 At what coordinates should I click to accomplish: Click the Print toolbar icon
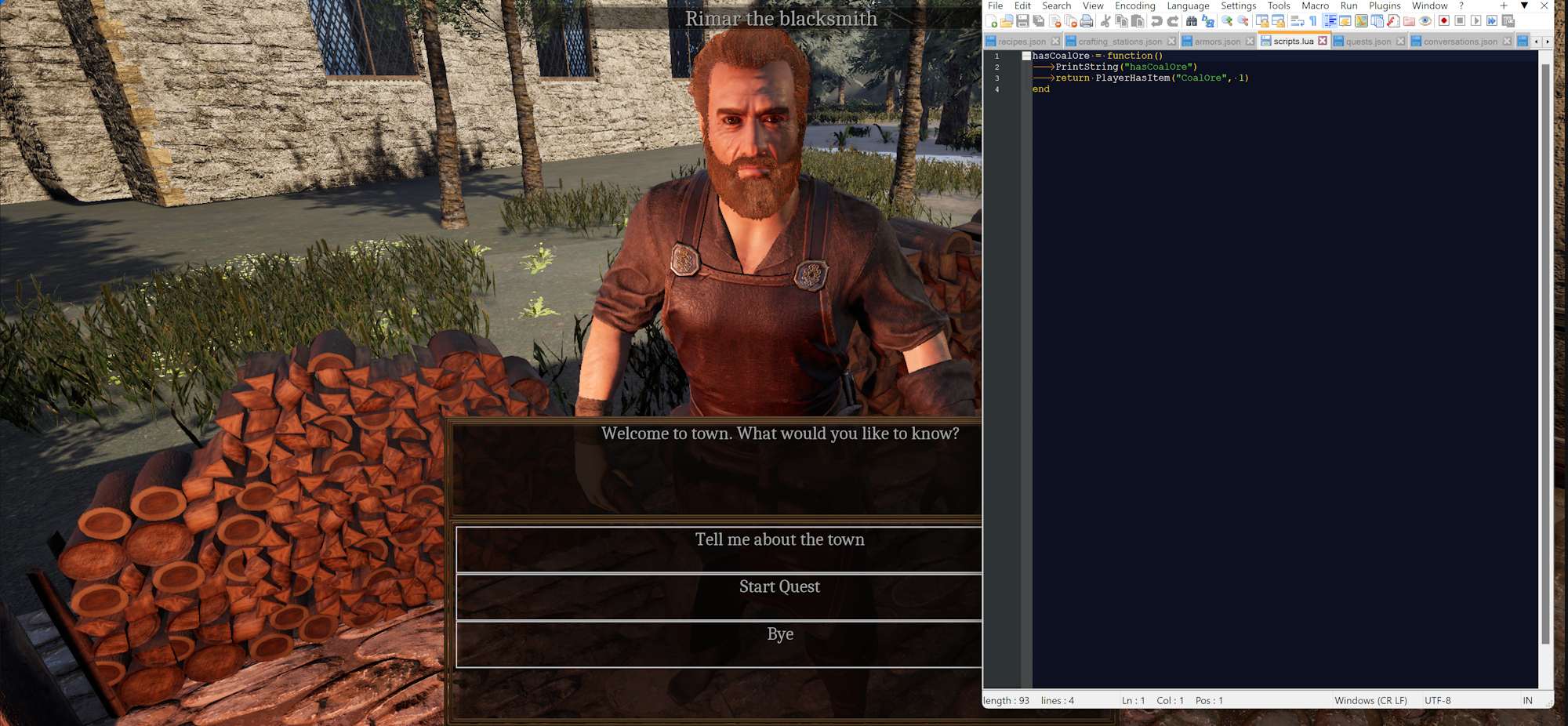click(x=1087, y=22)
